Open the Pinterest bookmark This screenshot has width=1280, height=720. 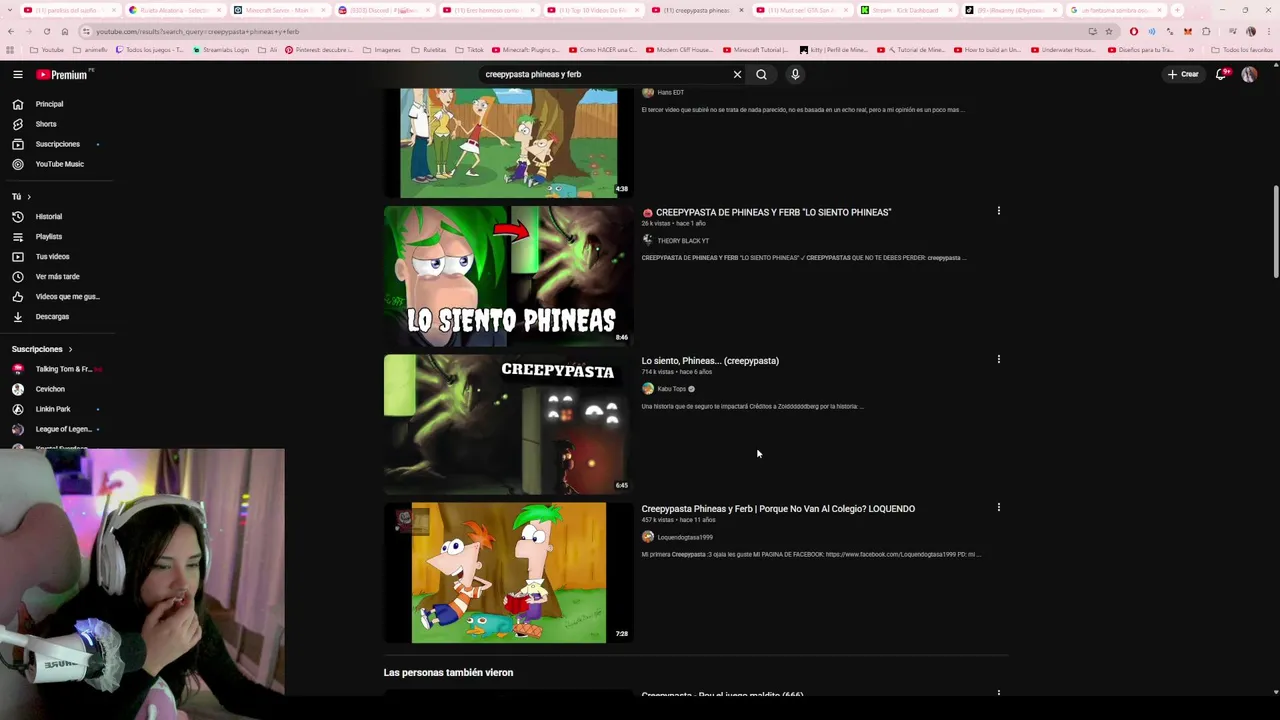pyautogui.click(x=319, y=50)
